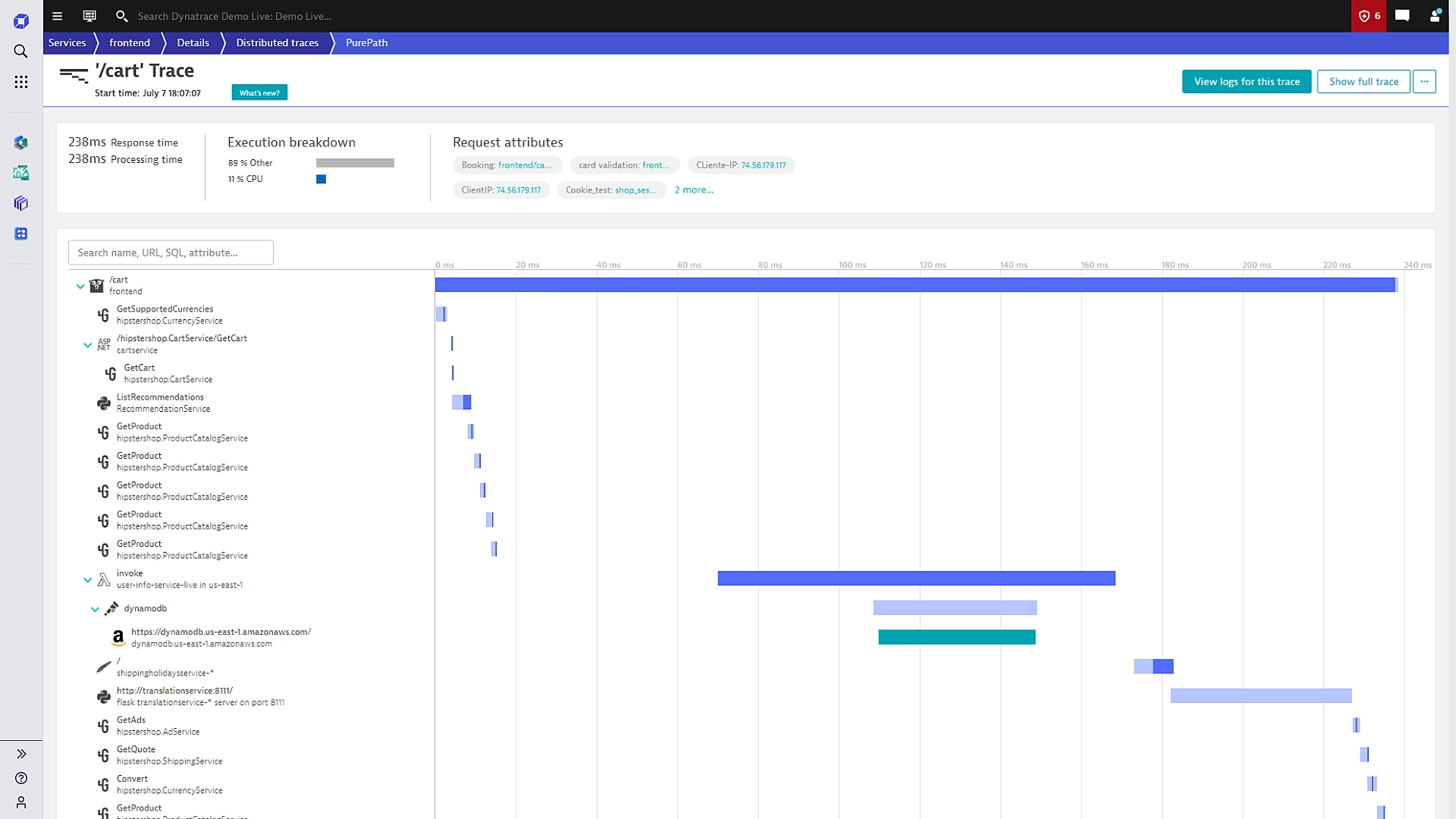Go to frontend breadcrumb
The height and width of the screenshot is (819, 1456).
130,42
